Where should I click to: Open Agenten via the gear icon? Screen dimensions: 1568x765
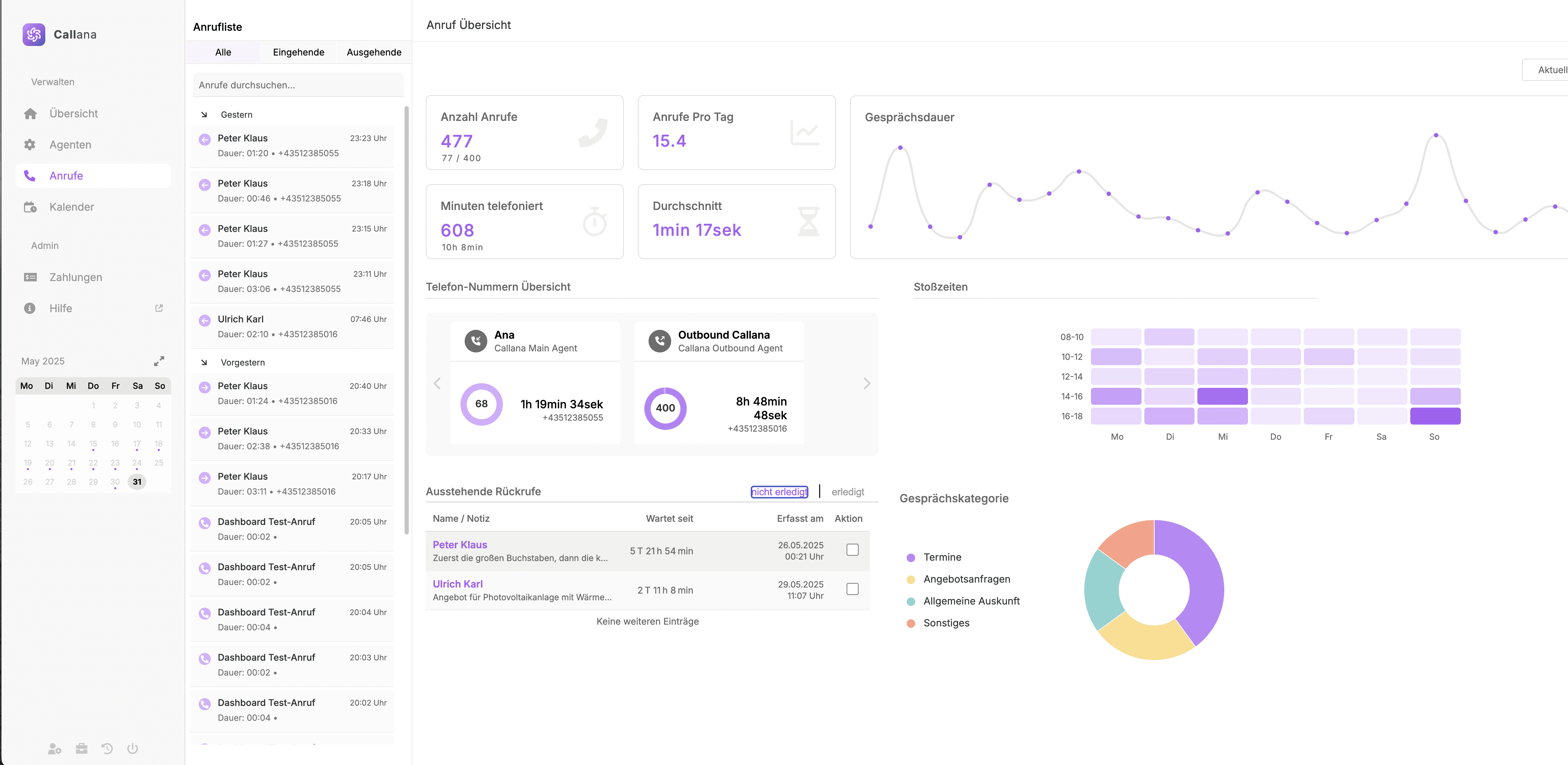pos(30,145)
